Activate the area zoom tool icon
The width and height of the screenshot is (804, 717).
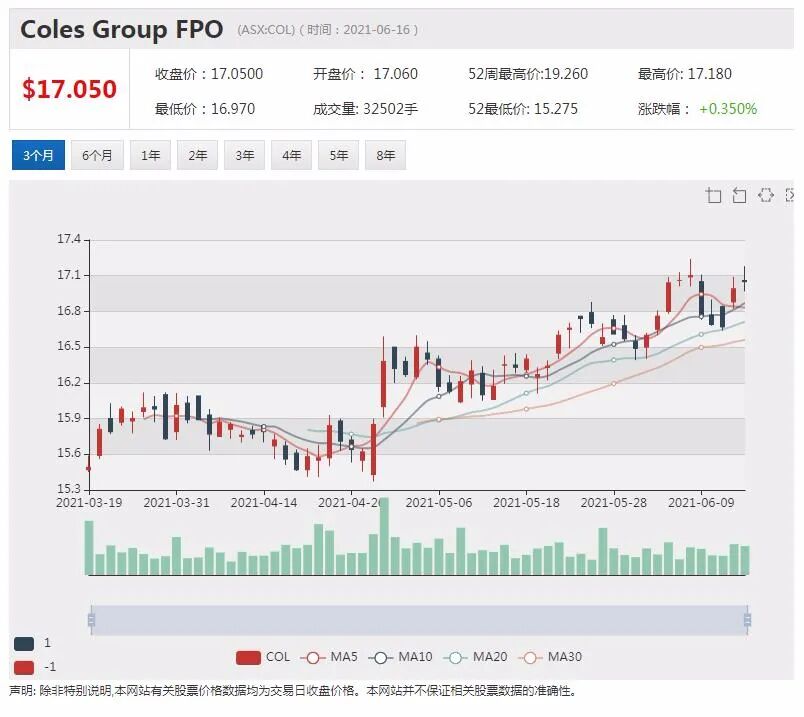pos(713,195)
